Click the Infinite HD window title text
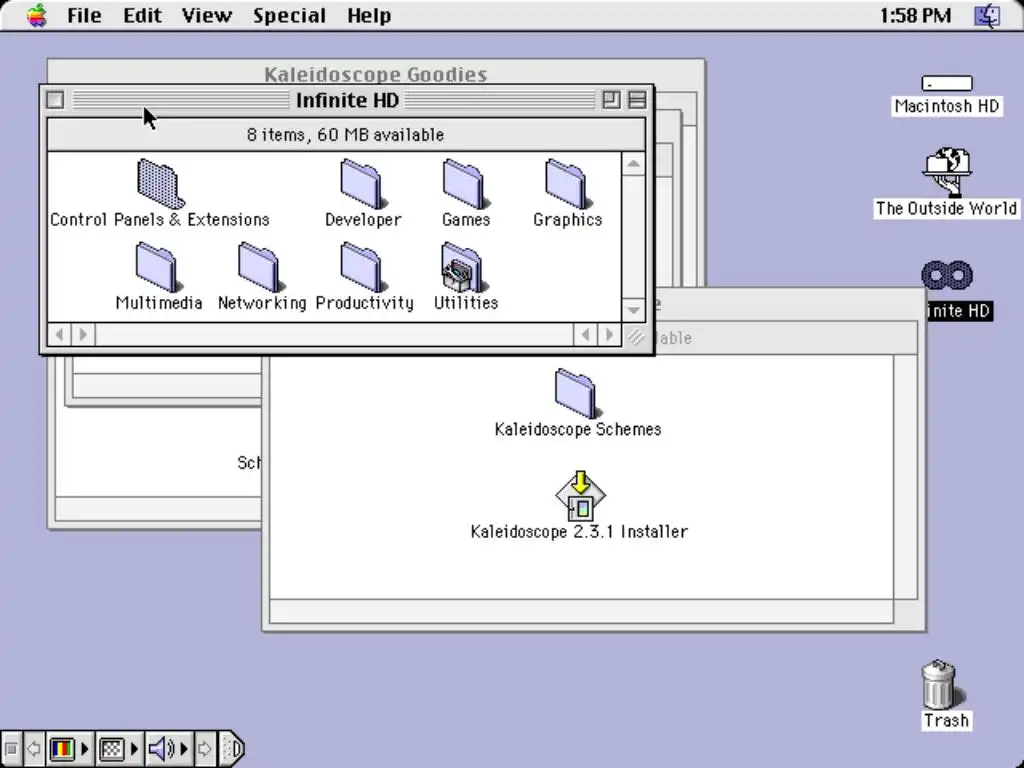The height and width of the screenshot is (768, 1024). coord(347,100)
